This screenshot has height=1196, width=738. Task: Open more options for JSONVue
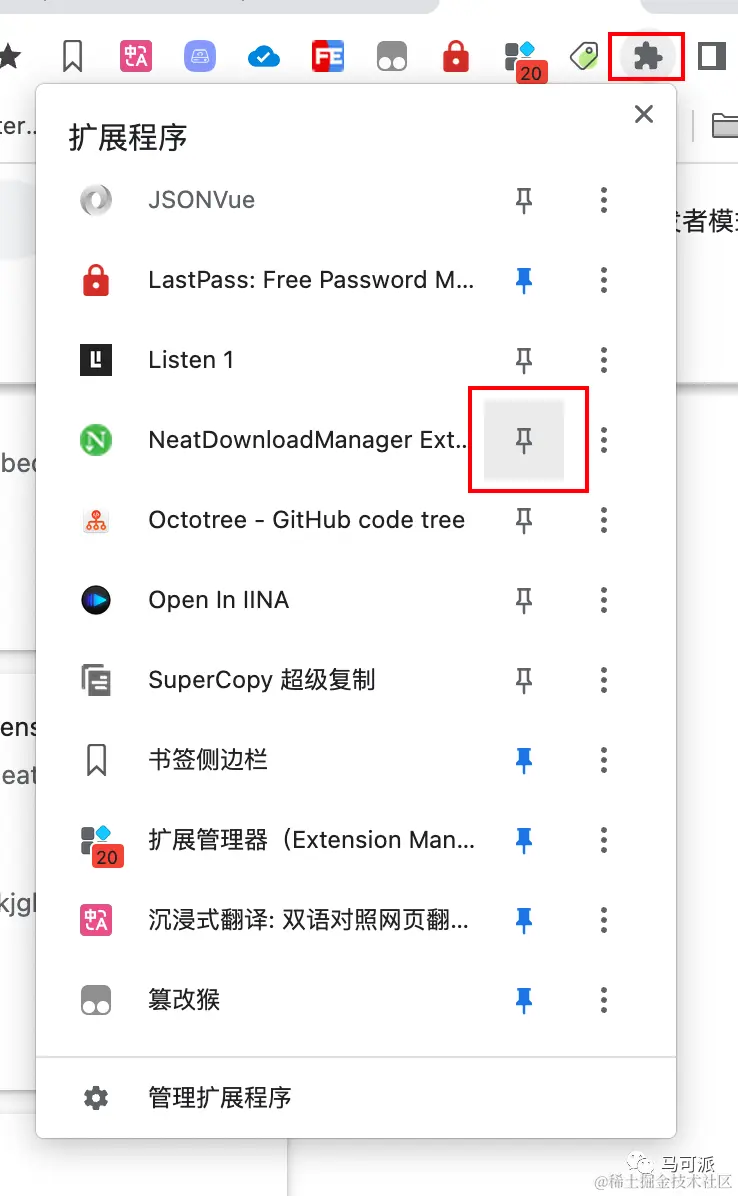pyautogui.click(x=604, y=200)
